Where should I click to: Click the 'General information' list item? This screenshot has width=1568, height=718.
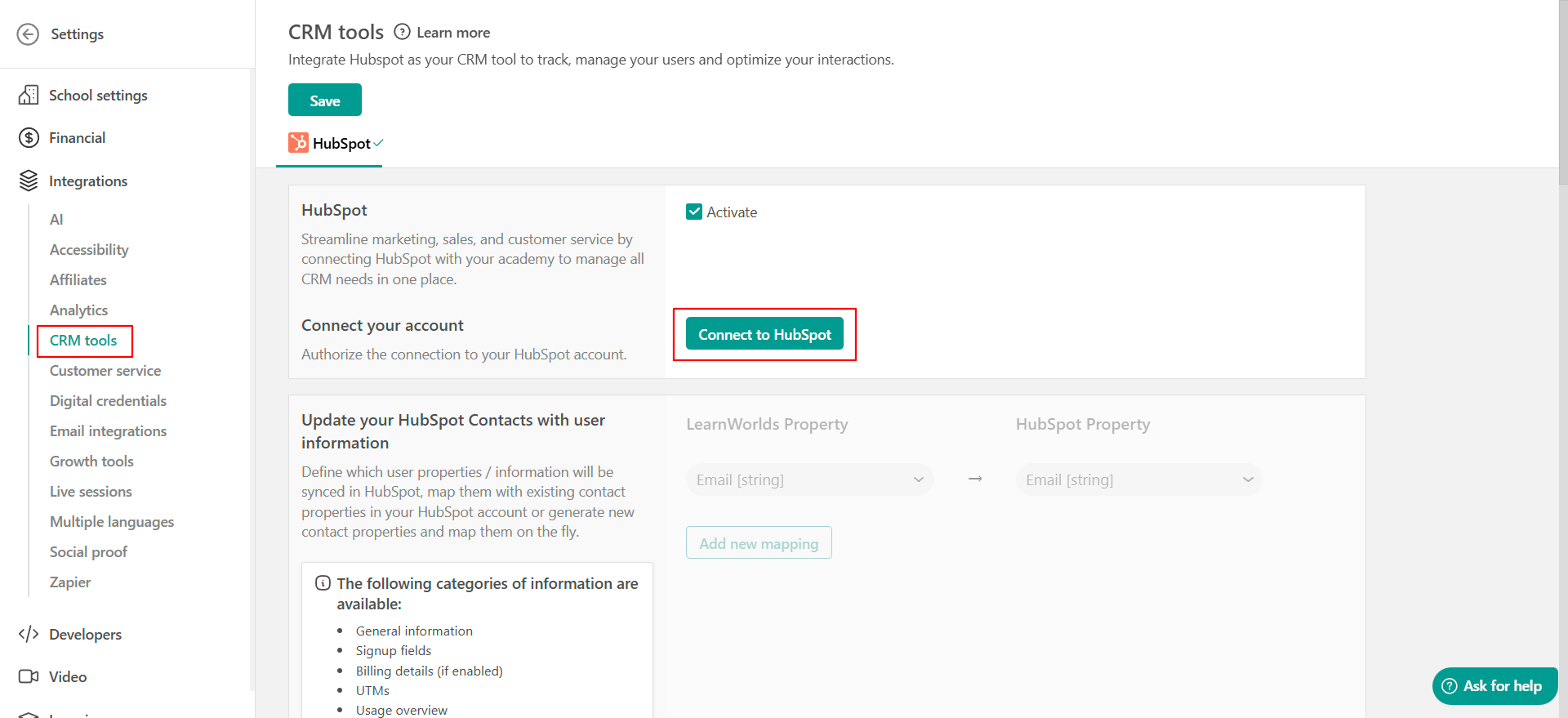[x=414, y=631]
